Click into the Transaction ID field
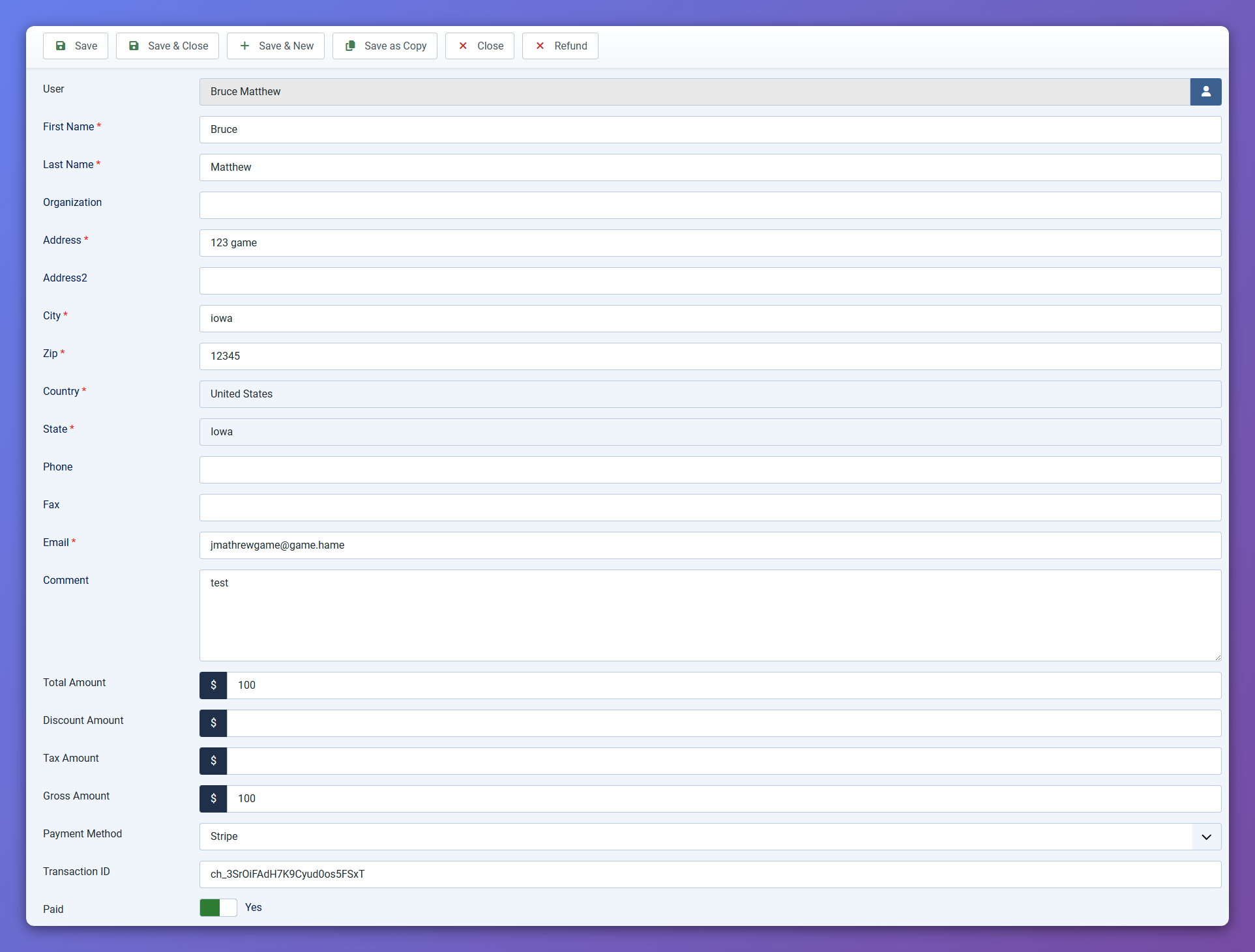1255x952 pixels. pos(709,874)
